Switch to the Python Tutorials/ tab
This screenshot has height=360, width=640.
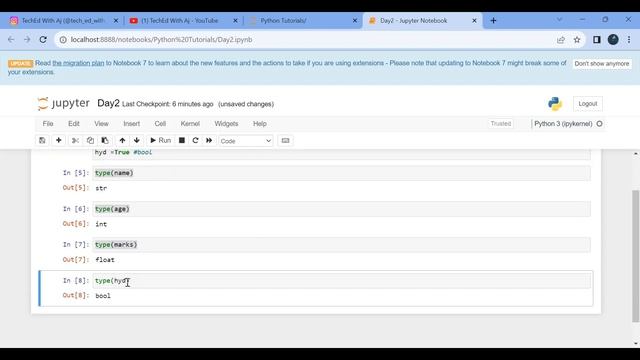(283, 20)
